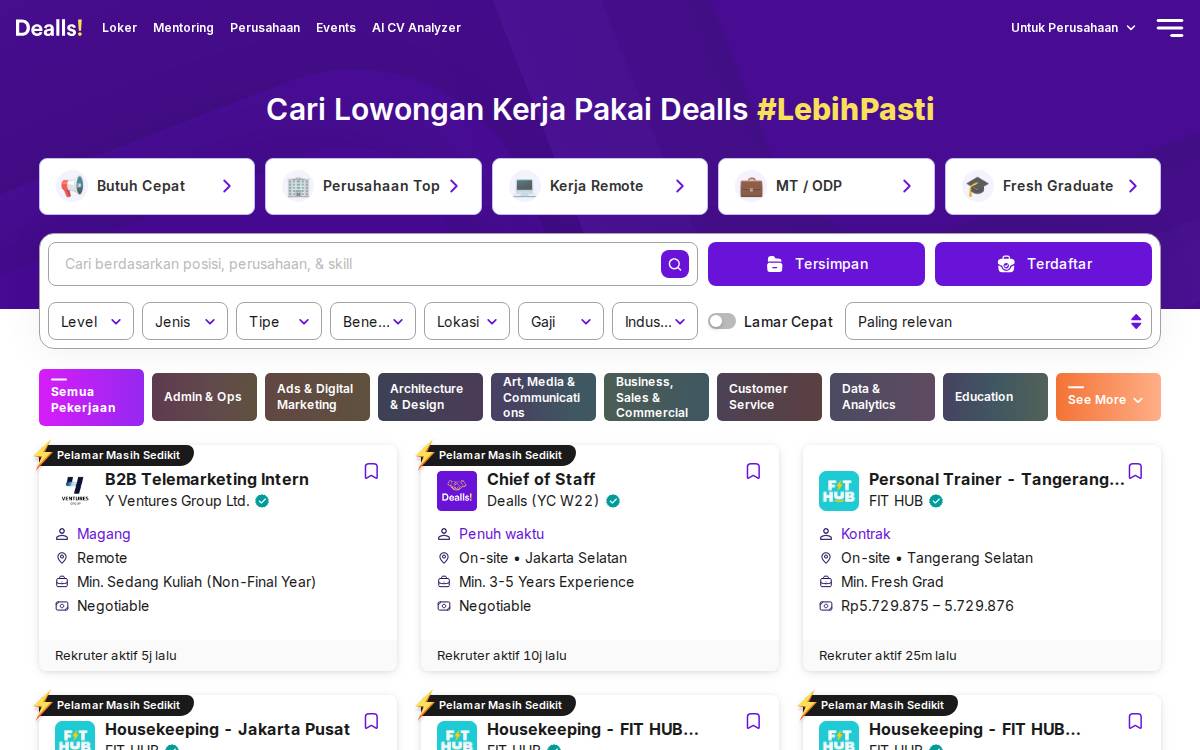Select the Education category
1200x750 pixels.
point(995,397)
